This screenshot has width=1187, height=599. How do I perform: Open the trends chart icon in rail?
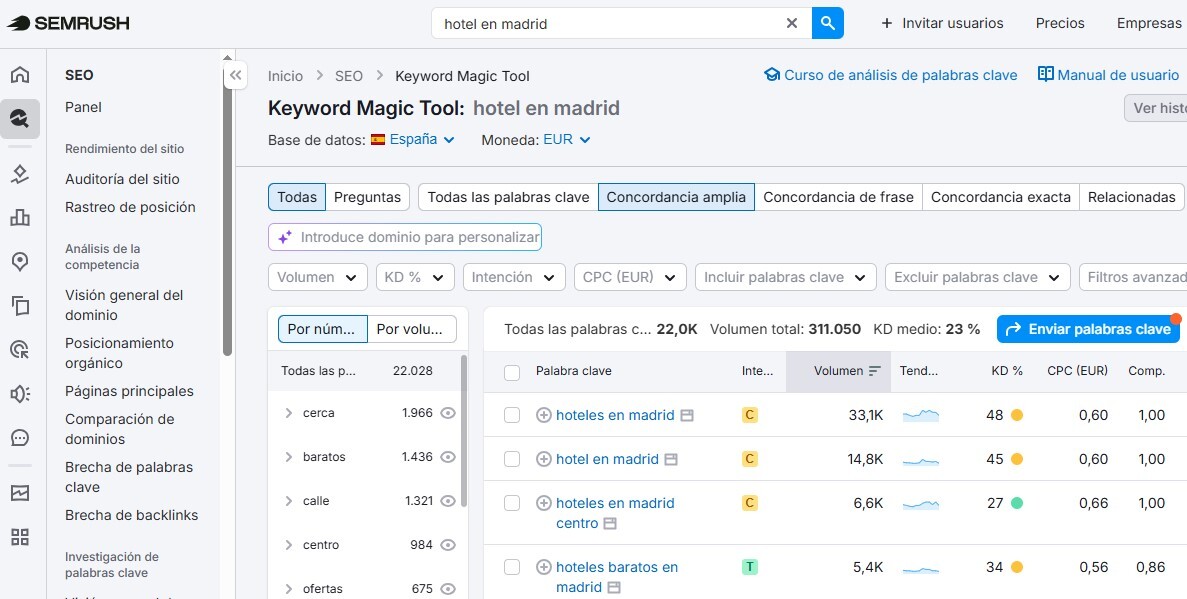[20, 494]
